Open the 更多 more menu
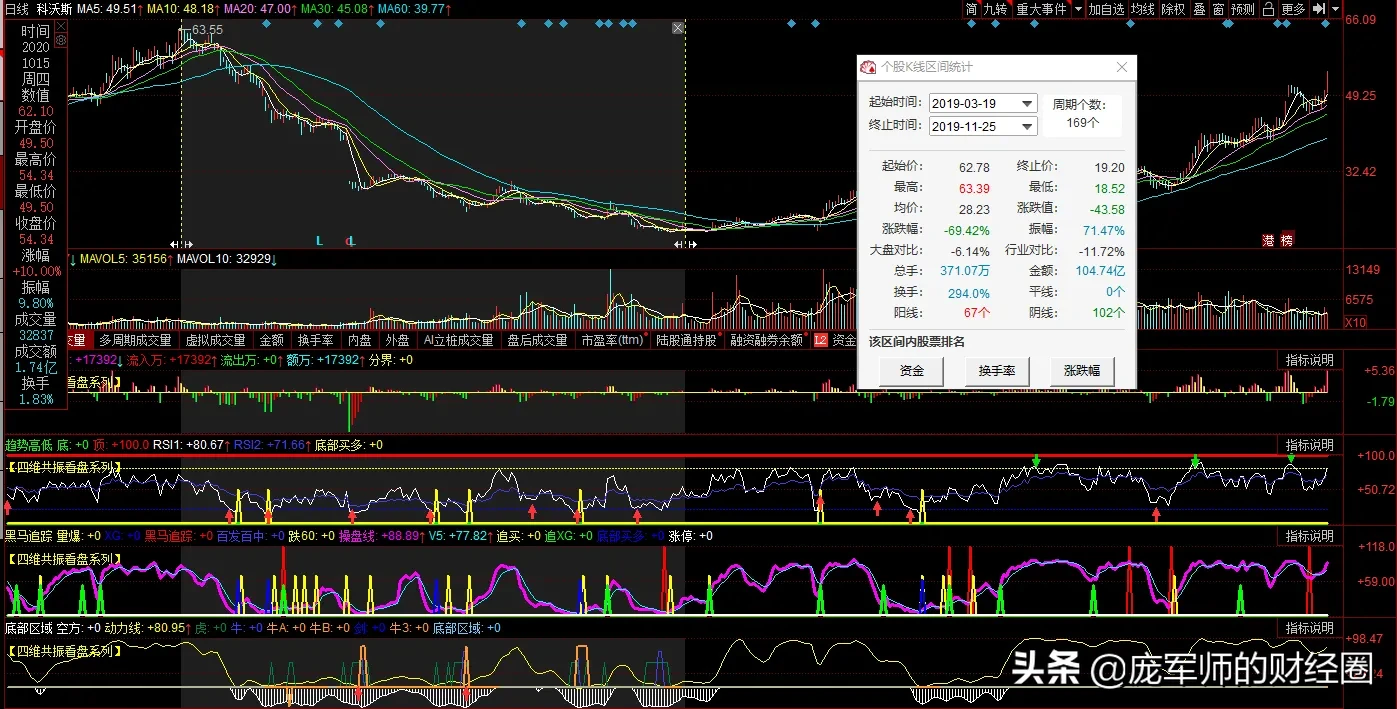This screenshot has width=1397, height=709. 1293,9
